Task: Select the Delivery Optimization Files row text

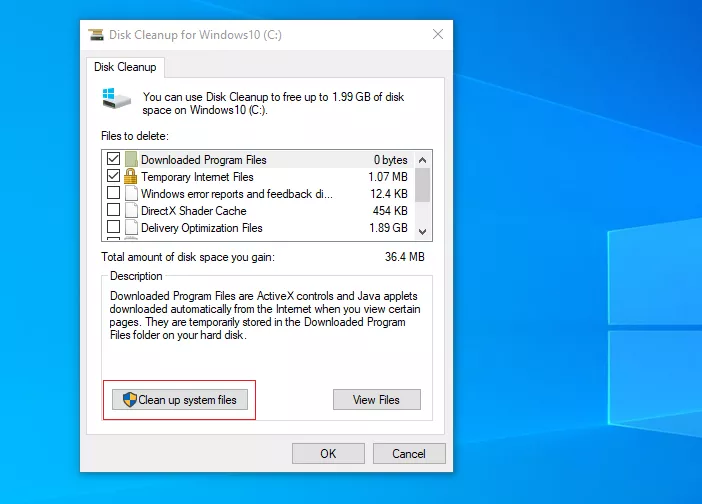Action: (201, 228)
